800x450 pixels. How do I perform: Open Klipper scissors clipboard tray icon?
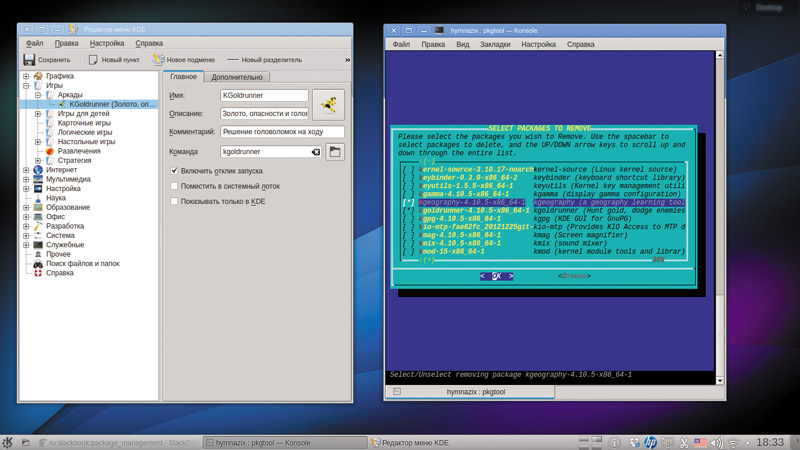(x=684, y=443)
